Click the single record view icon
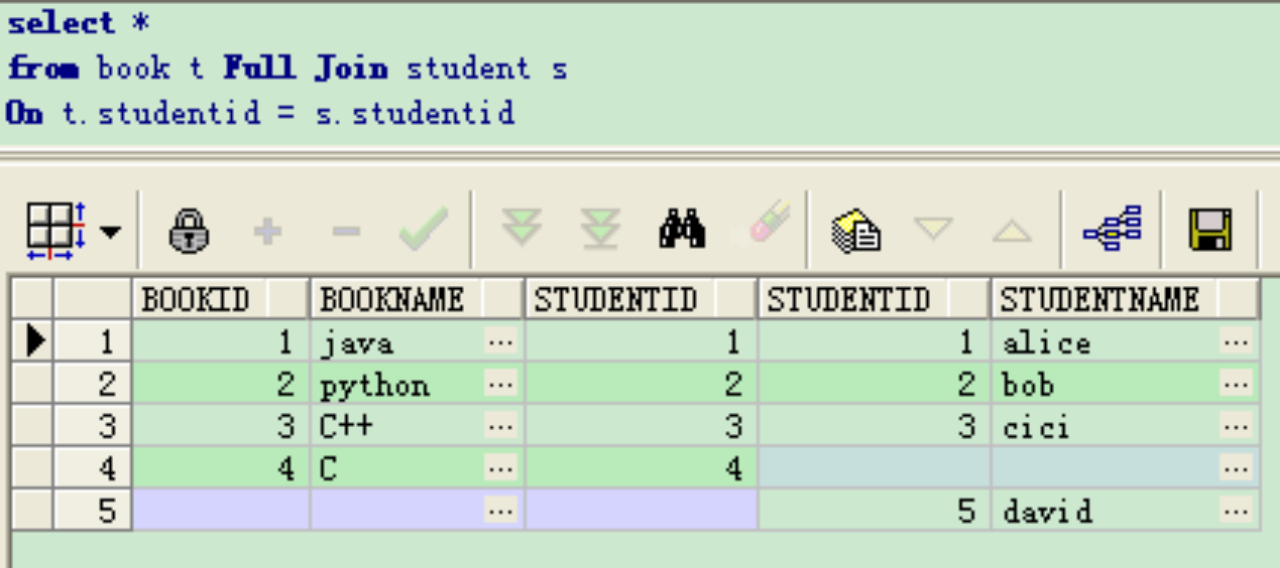Image resolution: width=1280 pixels, height=568 pixels. (x=856, y=230)
